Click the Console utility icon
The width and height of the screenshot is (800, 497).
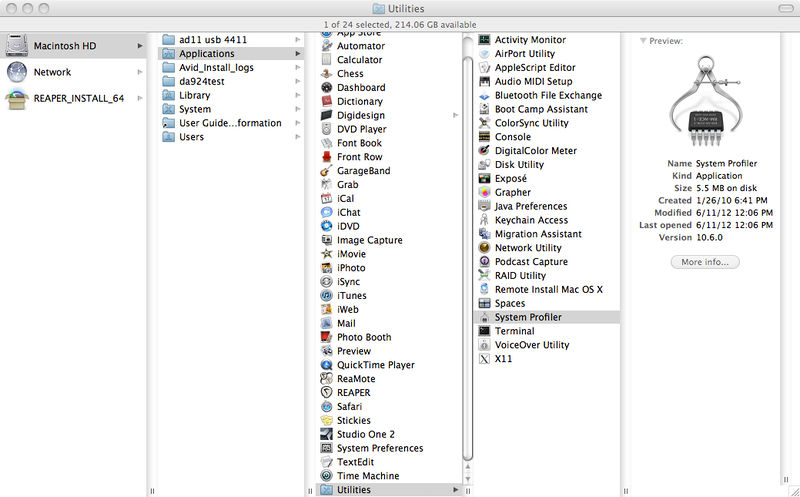[484, 137]
